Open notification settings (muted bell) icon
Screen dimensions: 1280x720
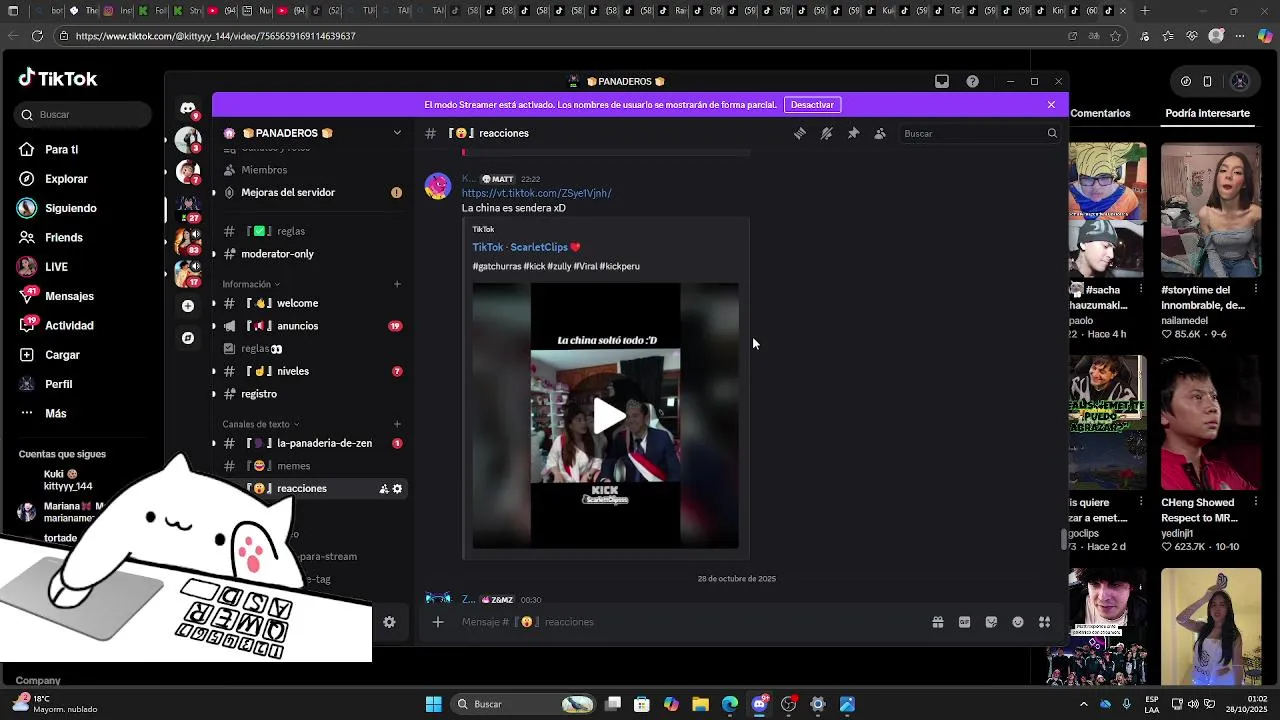tap(827, 133)
